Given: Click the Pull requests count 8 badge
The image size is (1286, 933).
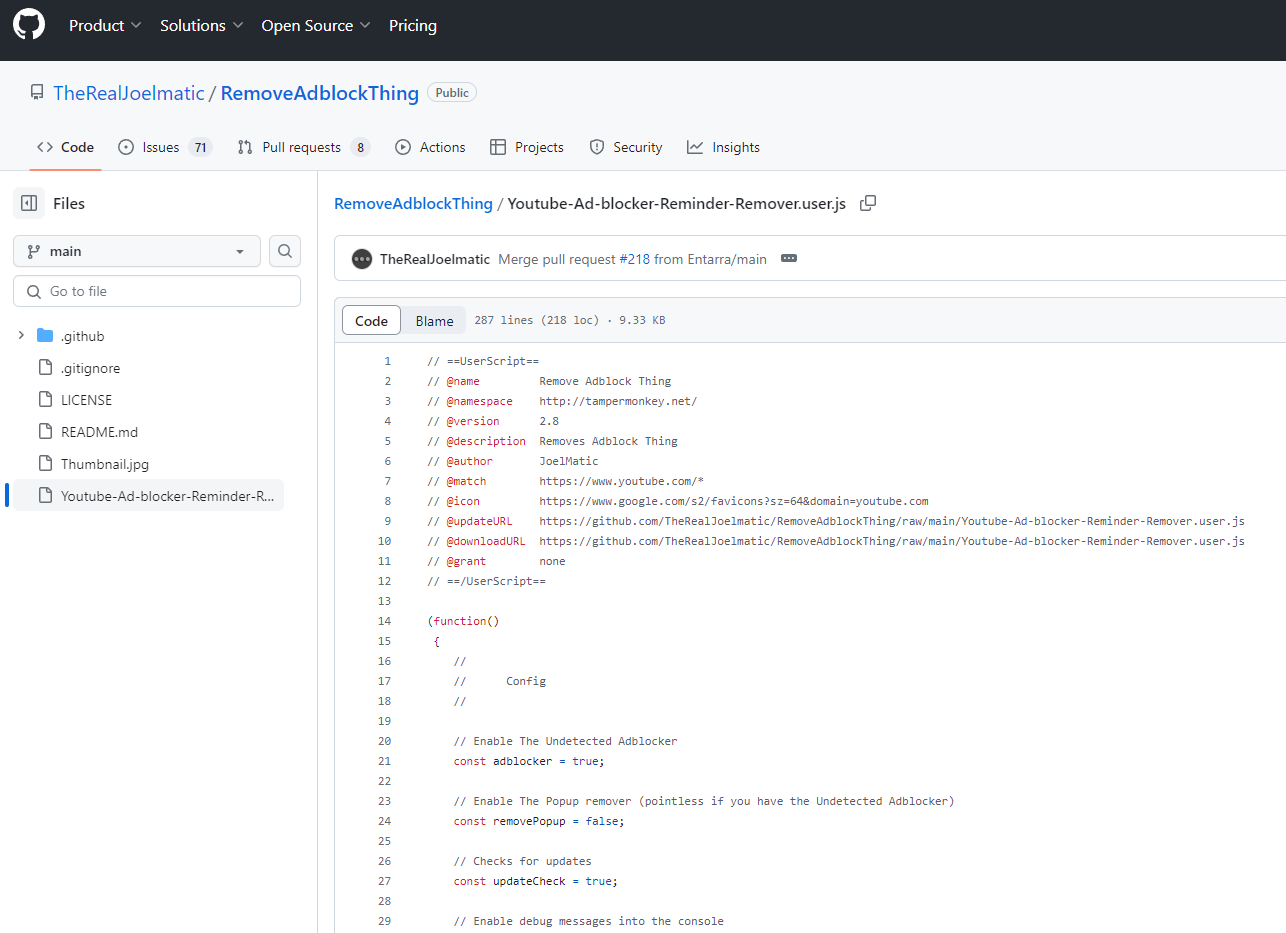Looking at the screenshot, I should pos(360,147).
